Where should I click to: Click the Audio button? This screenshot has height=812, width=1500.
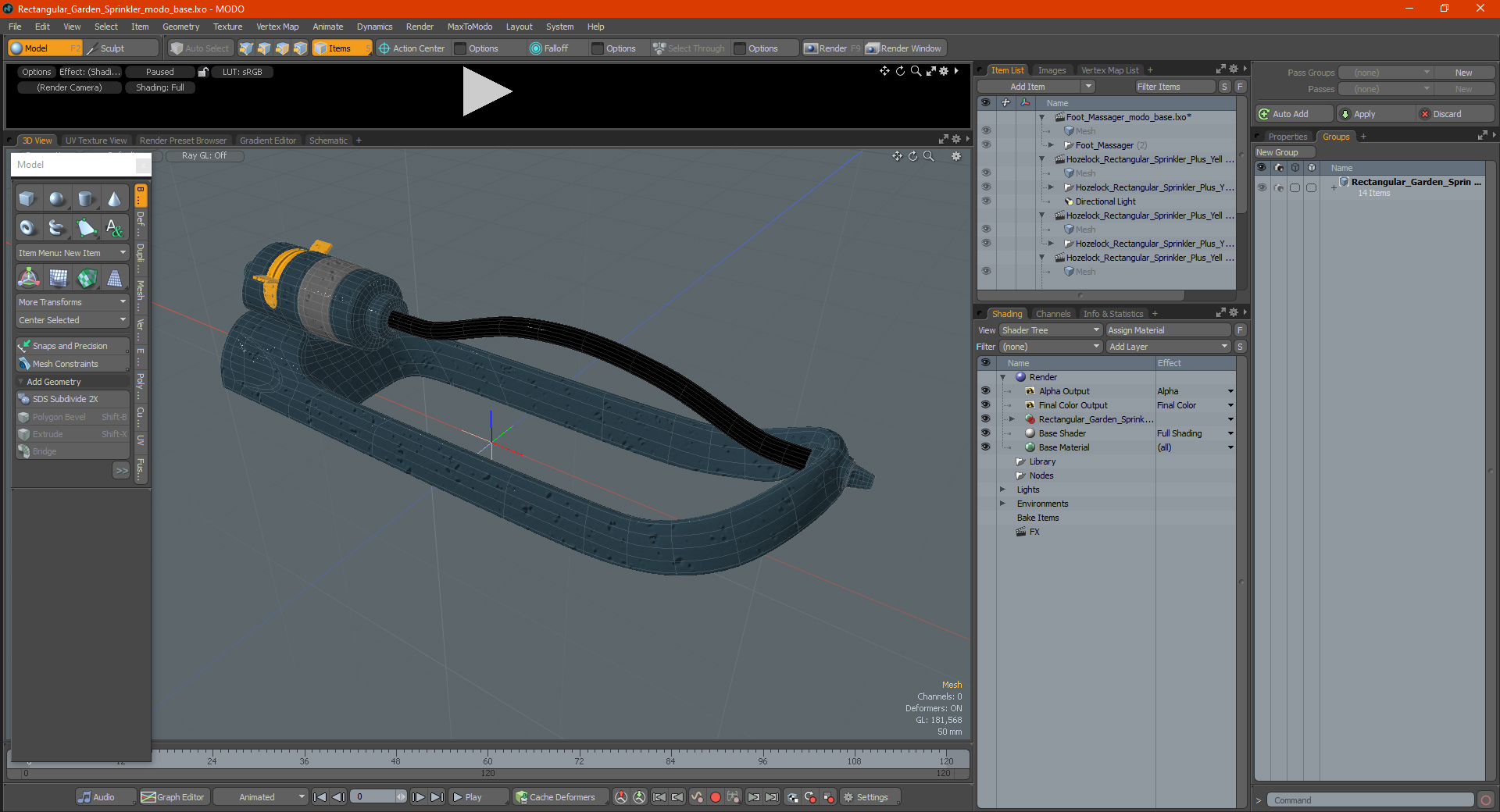coord(105,797)
